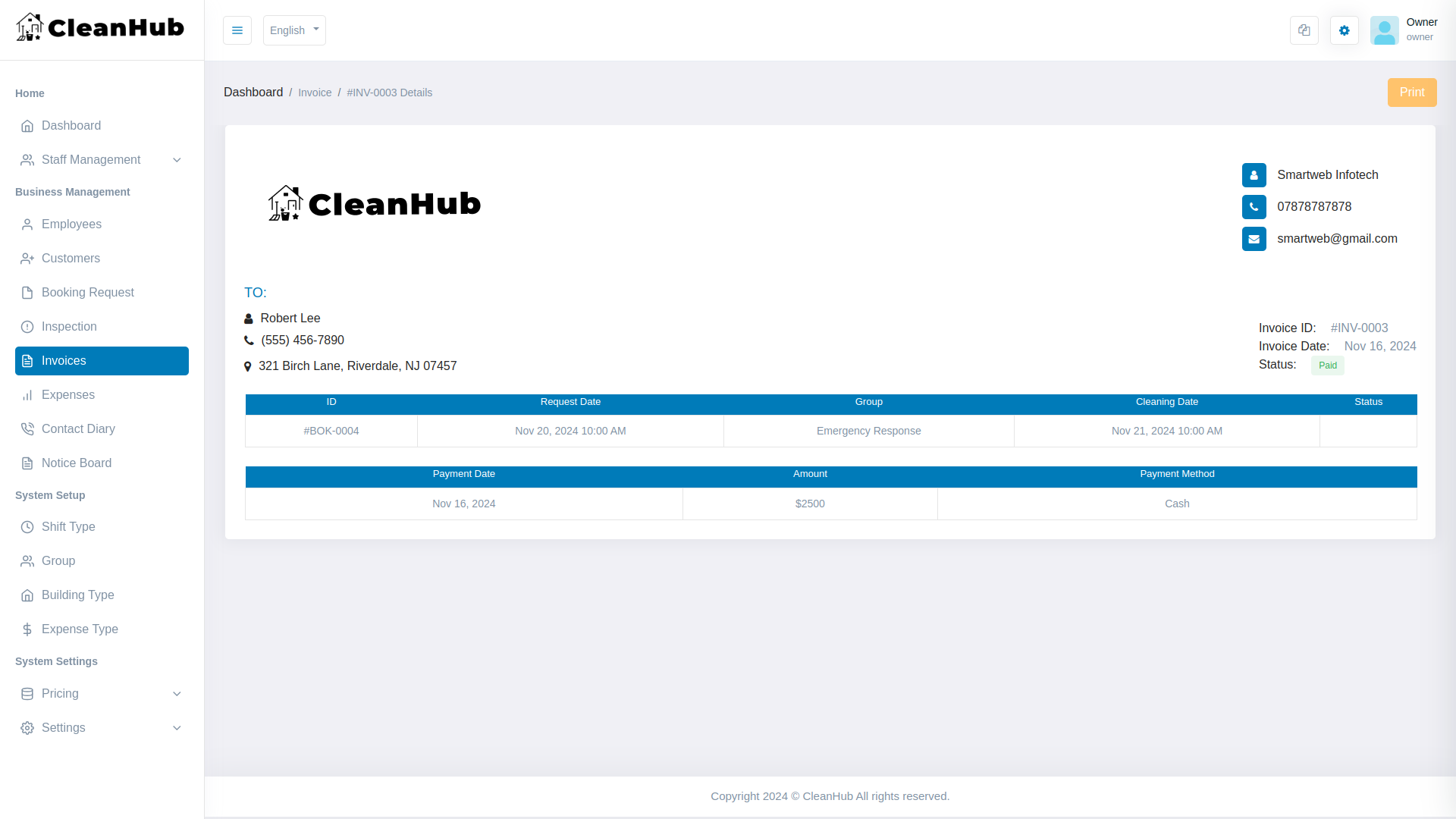Navigate to Dashboard via breadcrumb

coord(253,92)
